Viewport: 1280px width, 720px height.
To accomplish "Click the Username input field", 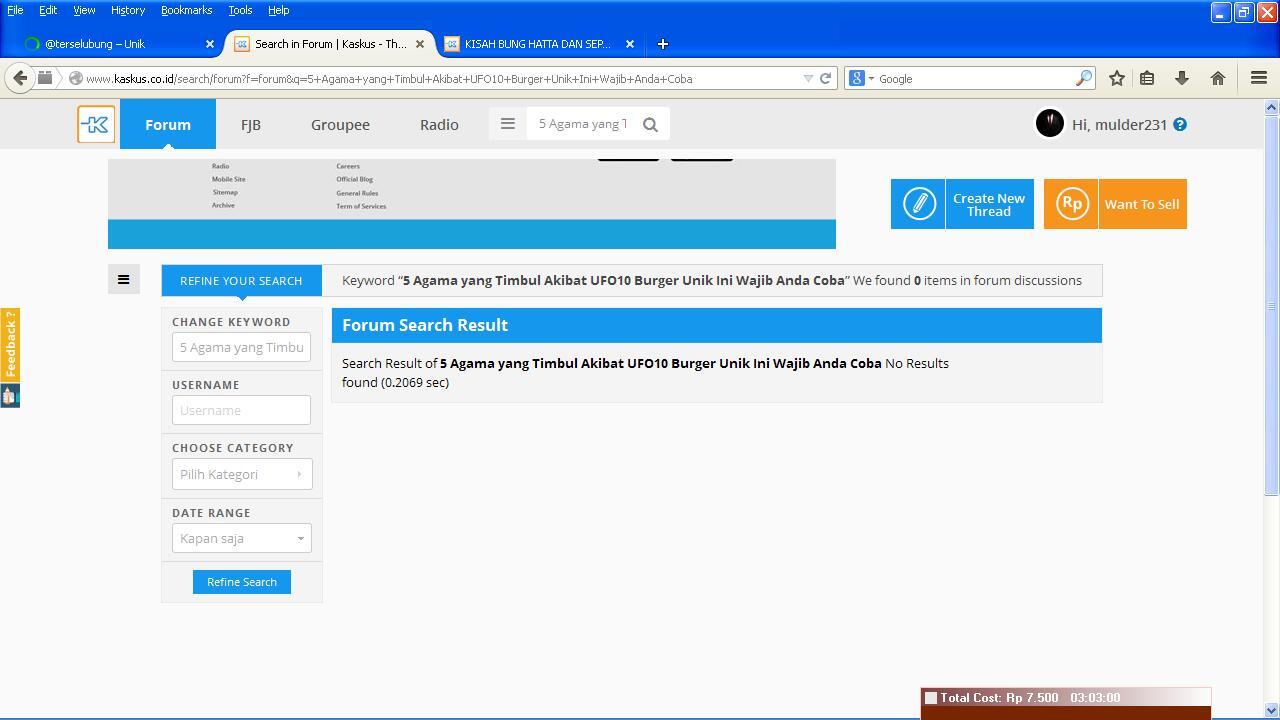I will pos(241,410).
